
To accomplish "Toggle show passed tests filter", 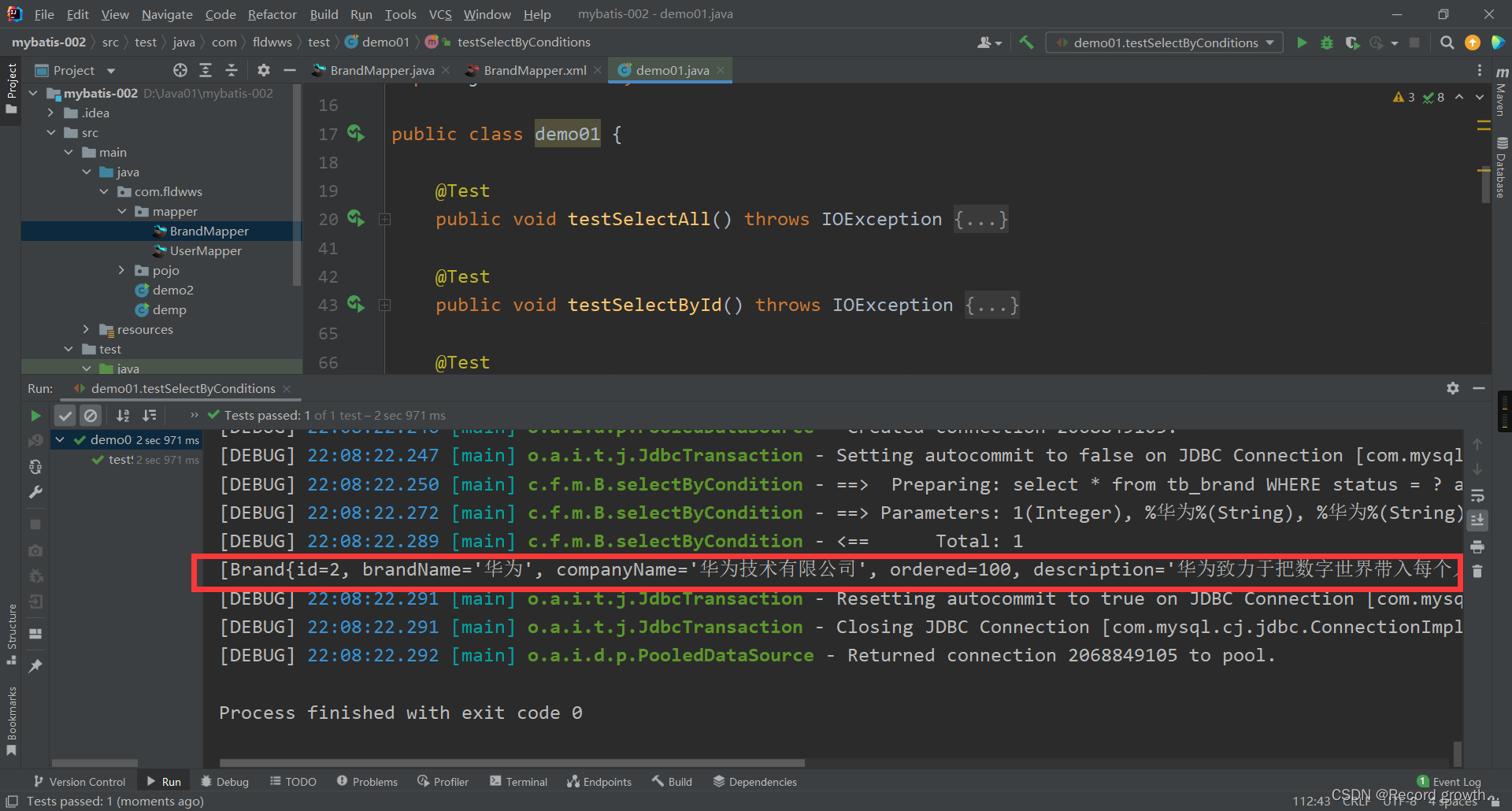I will point(65,415).
